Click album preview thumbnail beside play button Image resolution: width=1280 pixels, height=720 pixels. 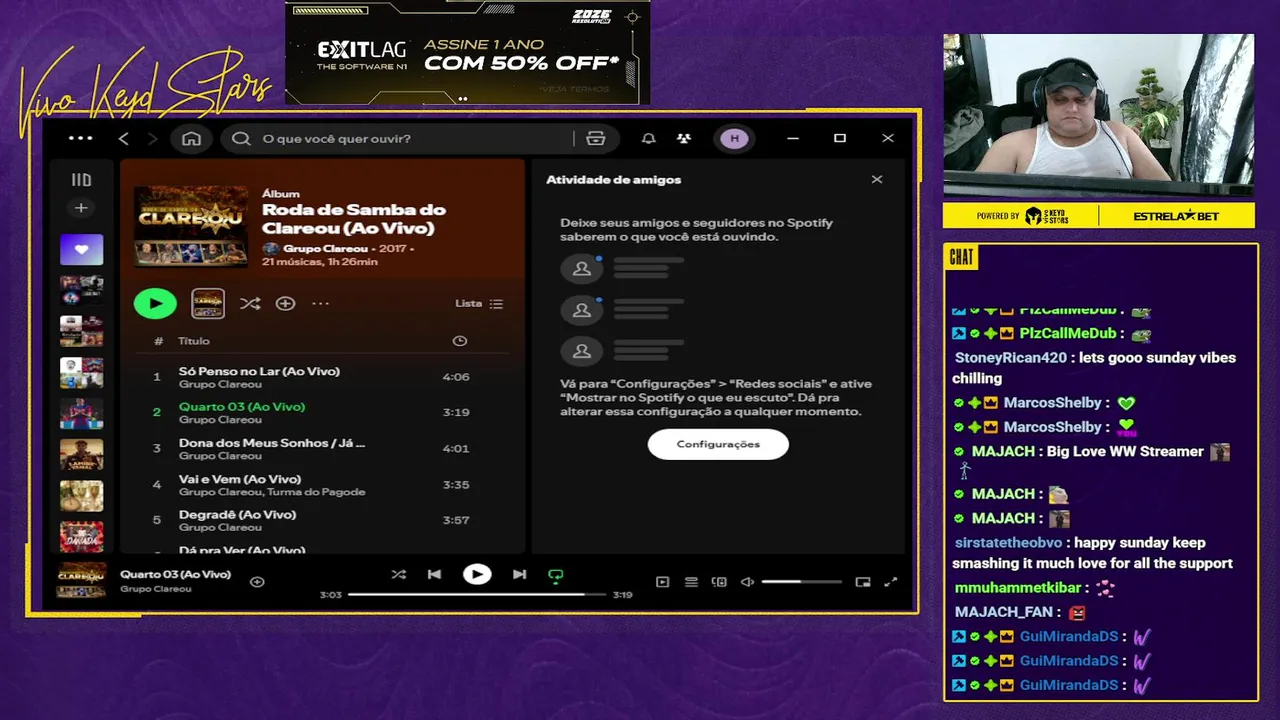tap(208, 303)
